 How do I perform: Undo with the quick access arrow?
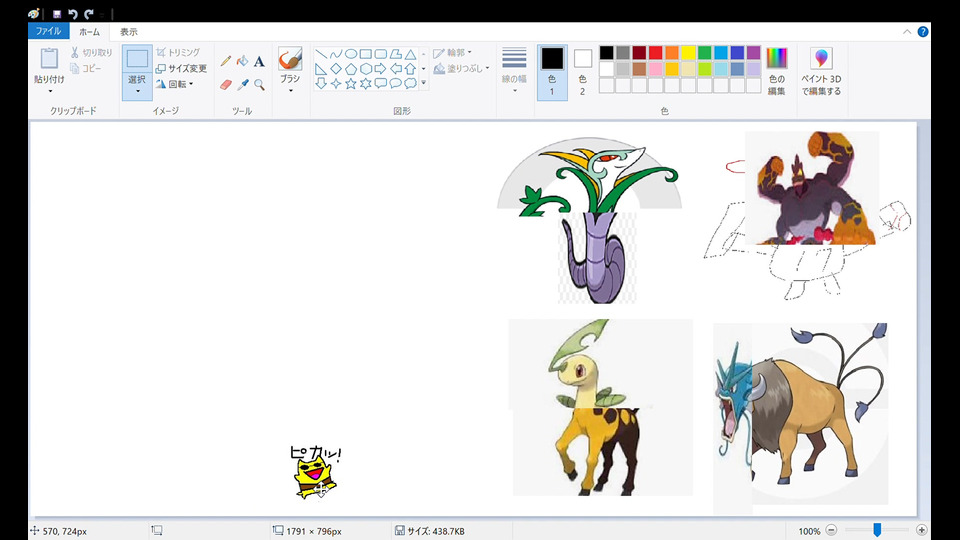73,13
